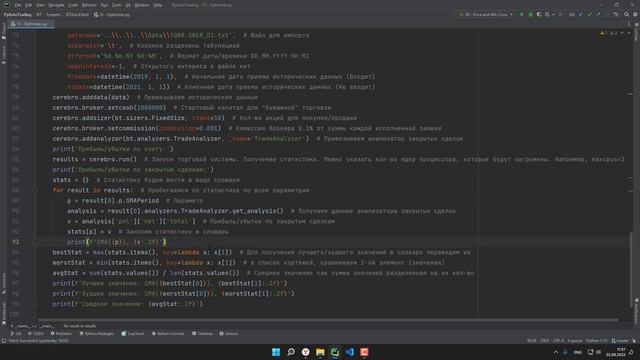The width and height of the screenshot is (640, 360).
Task: Click the Git commit checkmark icon
Action: click(589, 14)
